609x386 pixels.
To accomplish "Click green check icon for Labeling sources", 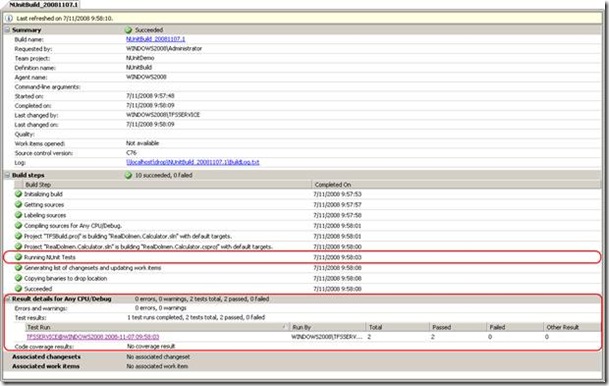I will (18, 215).
